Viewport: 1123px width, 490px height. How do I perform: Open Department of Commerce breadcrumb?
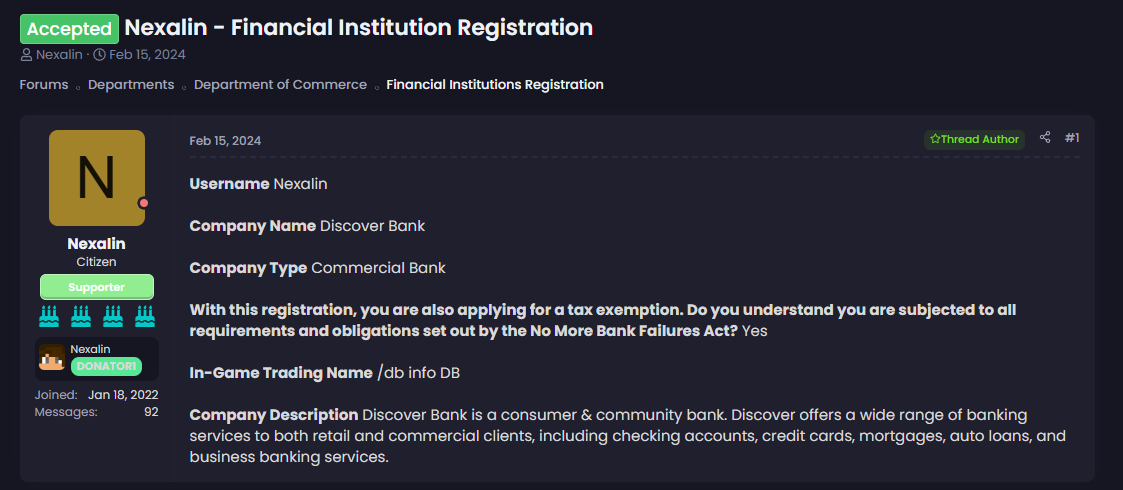point(280,85)
